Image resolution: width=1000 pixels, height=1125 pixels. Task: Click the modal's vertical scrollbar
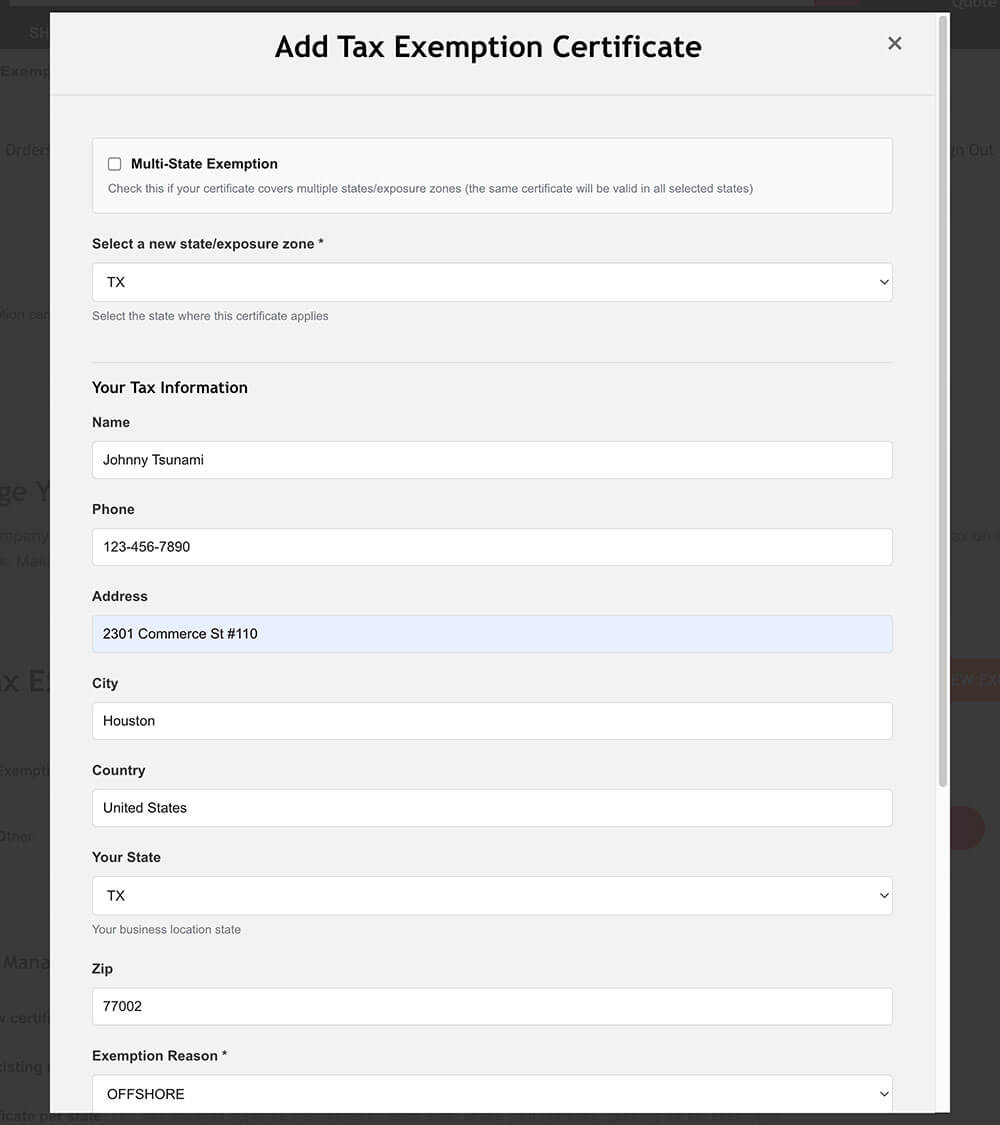pos(943,400)
